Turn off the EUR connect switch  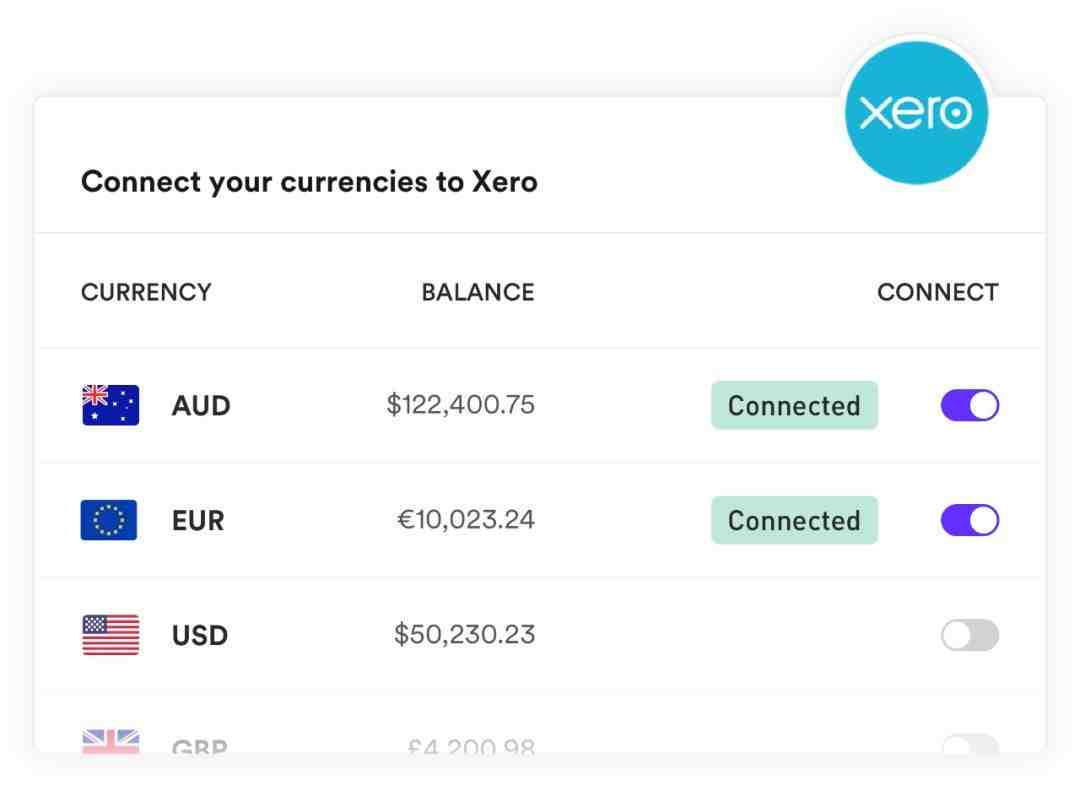[970, 520]
